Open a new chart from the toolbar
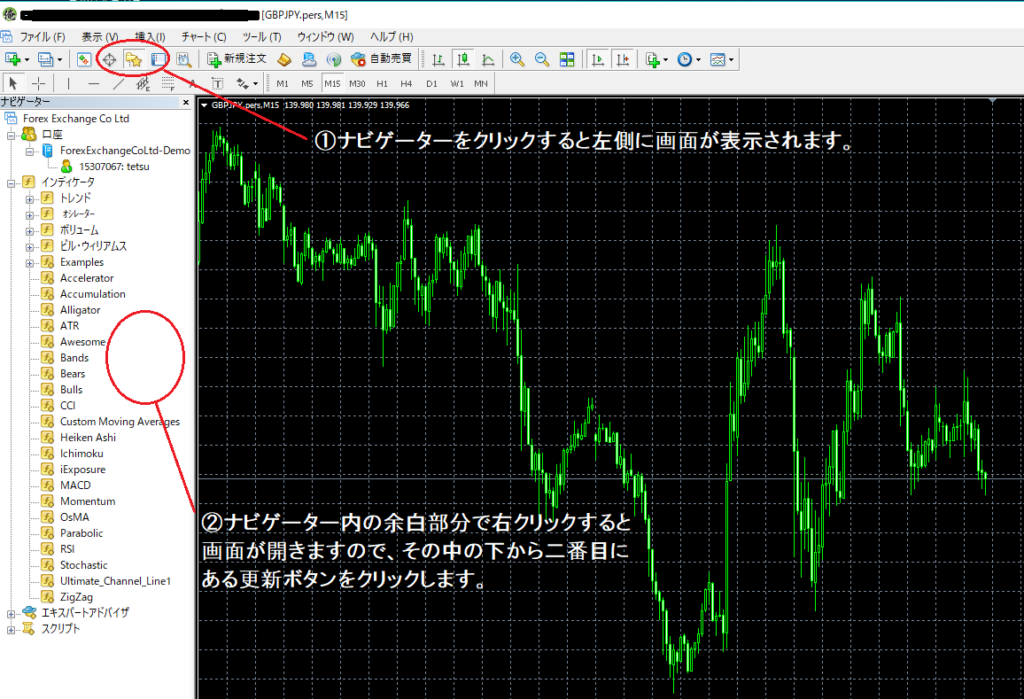The height and width of the screenshot is (699, 1024). pos(13,59)
